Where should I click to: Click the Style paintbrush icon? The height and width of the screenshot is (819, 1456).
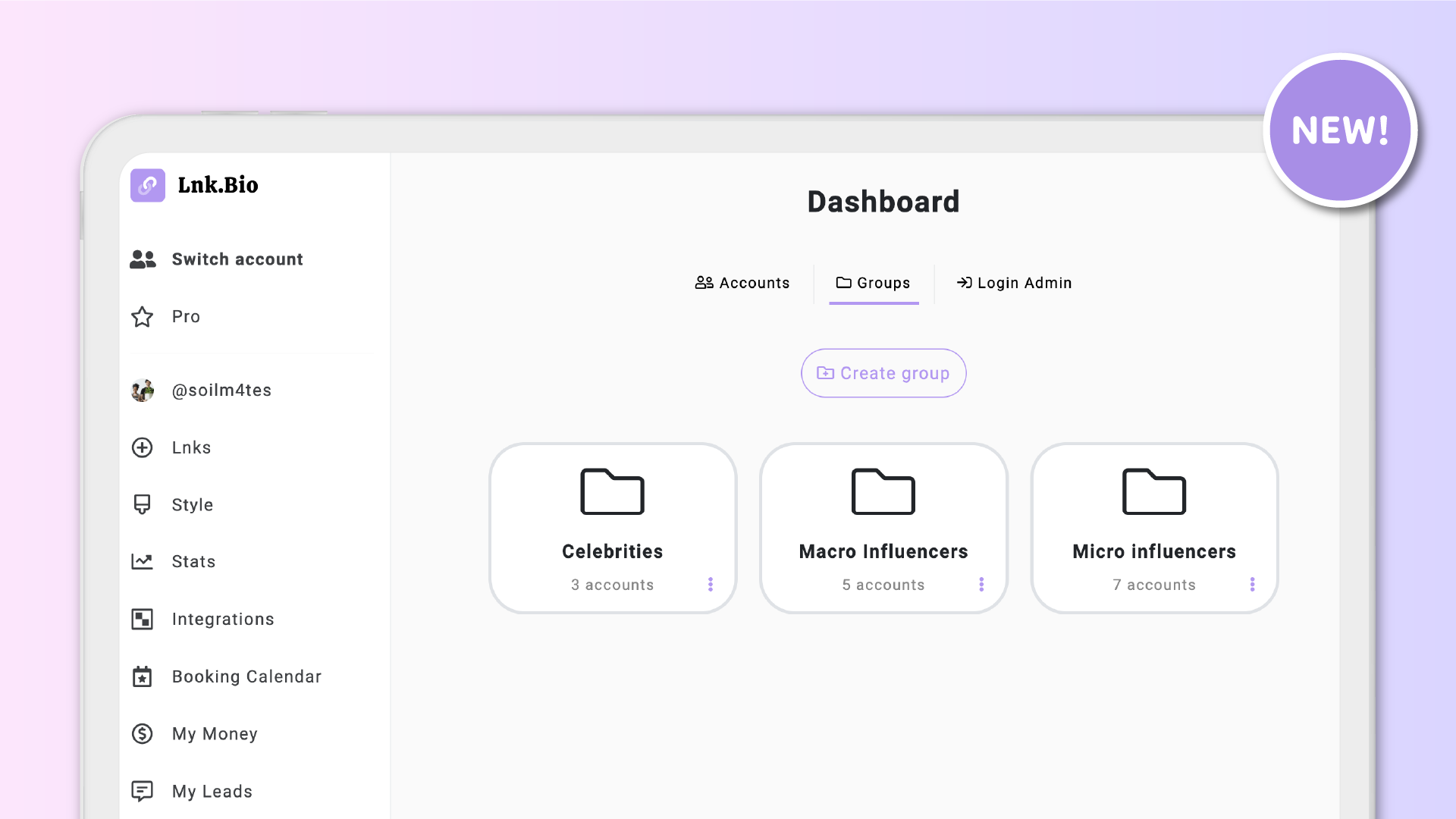click(x=143, y=505)
